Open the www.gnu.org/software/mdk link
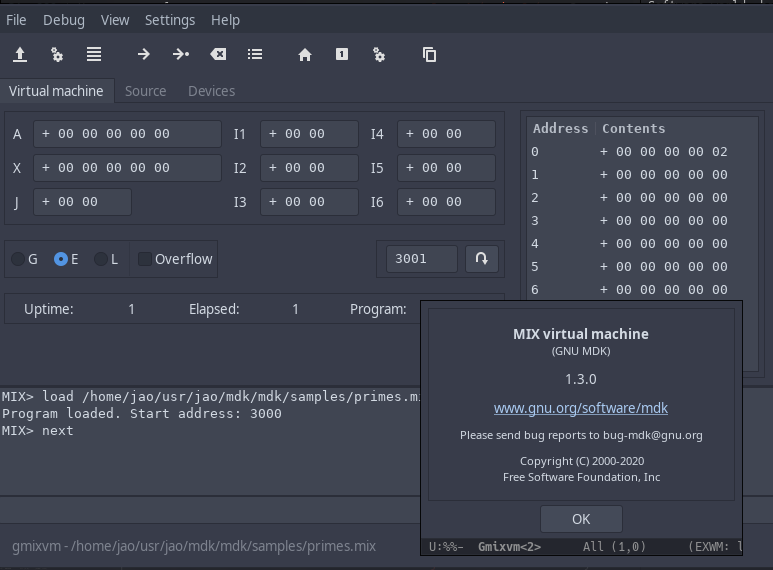 (581, 408)
